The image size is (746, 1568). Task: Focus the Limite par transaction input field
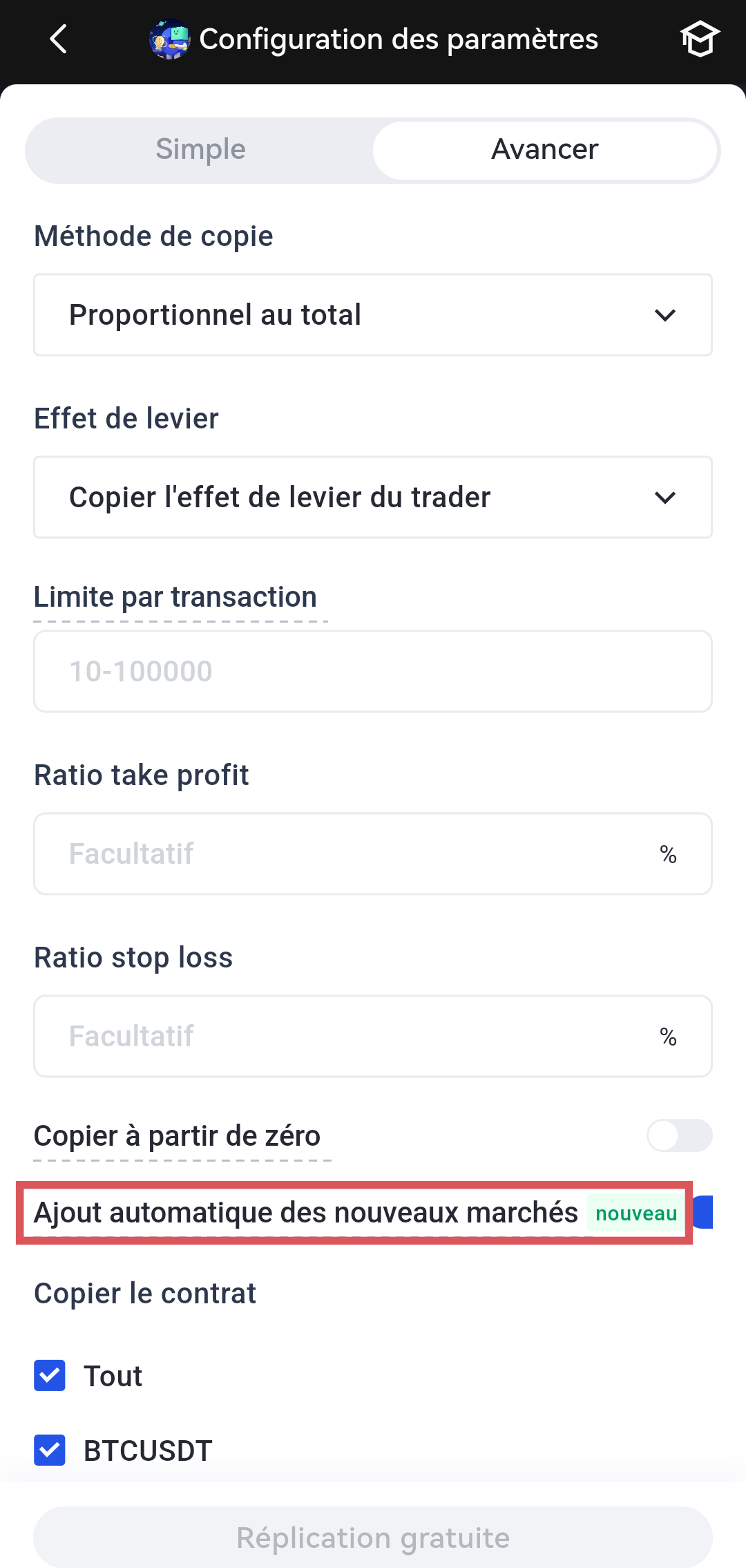coord(373,672)
